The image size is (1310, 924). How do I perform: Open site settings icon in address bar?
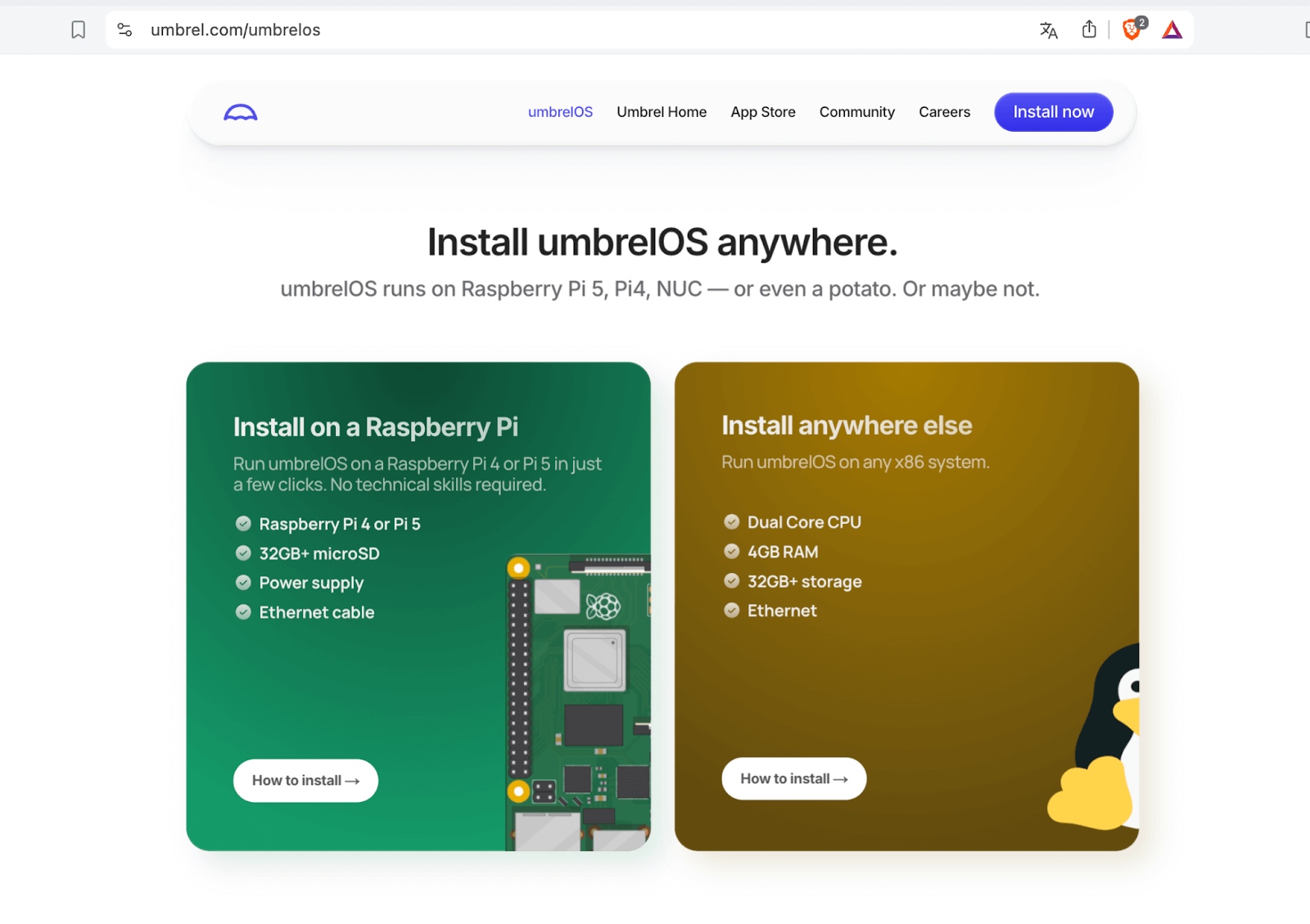click(x=124, y=30)
